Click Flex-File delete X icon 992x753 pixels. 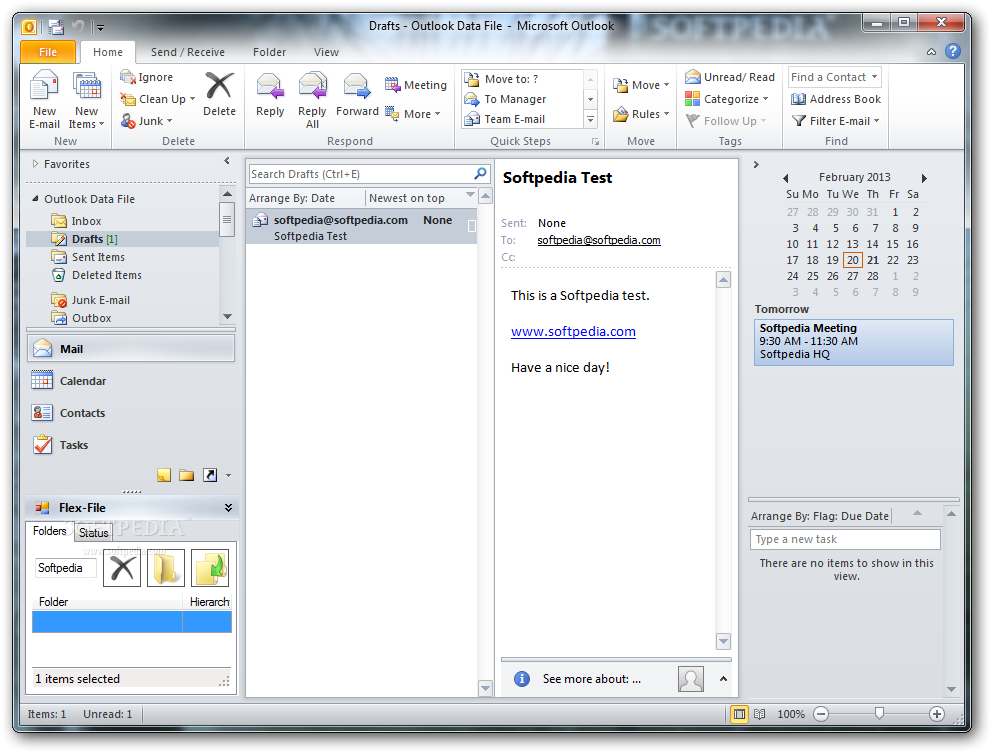(x=121, y=568)
